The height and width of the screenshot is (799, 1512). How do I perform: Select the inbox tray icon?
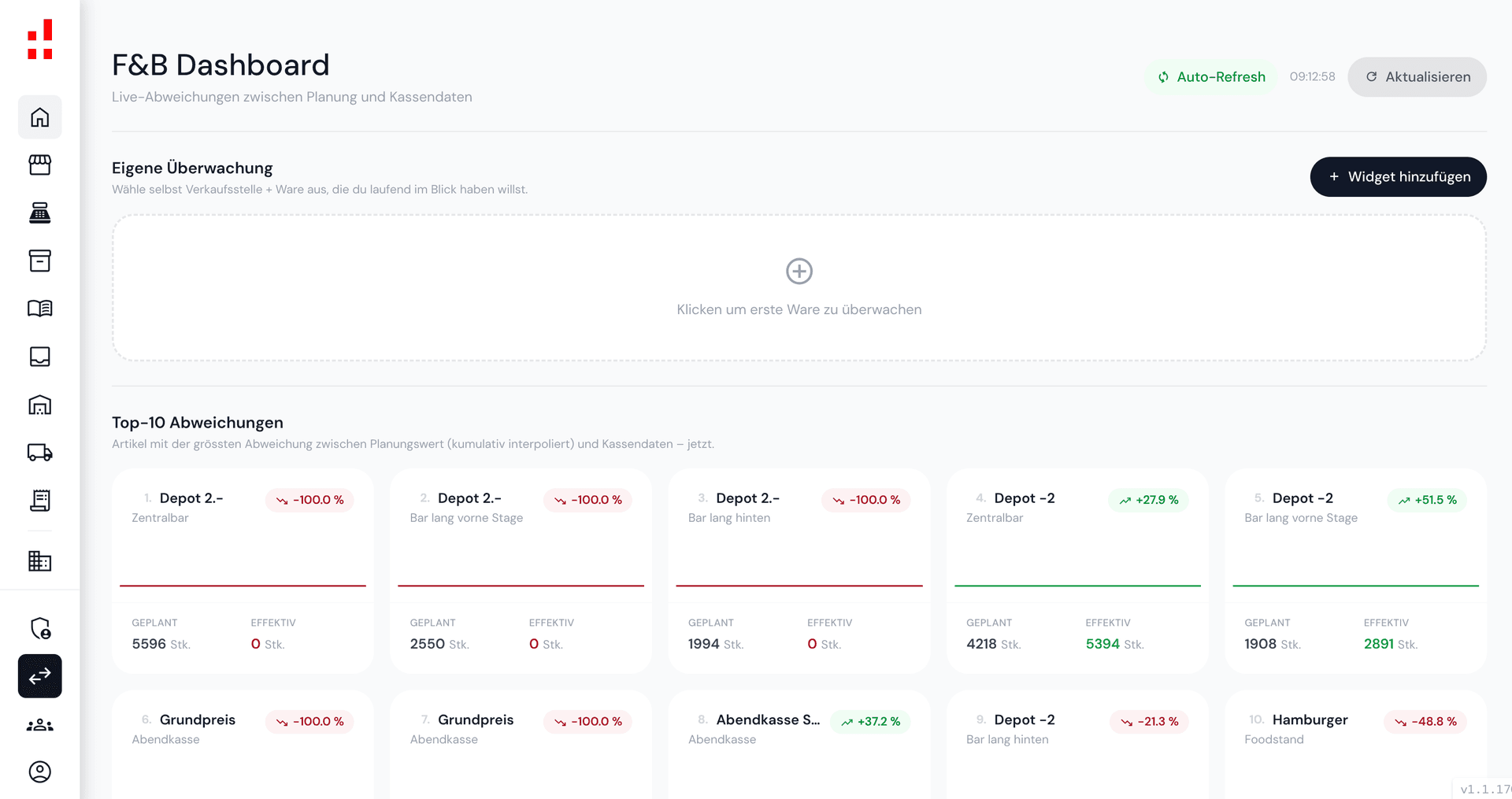tap(39, 357)
